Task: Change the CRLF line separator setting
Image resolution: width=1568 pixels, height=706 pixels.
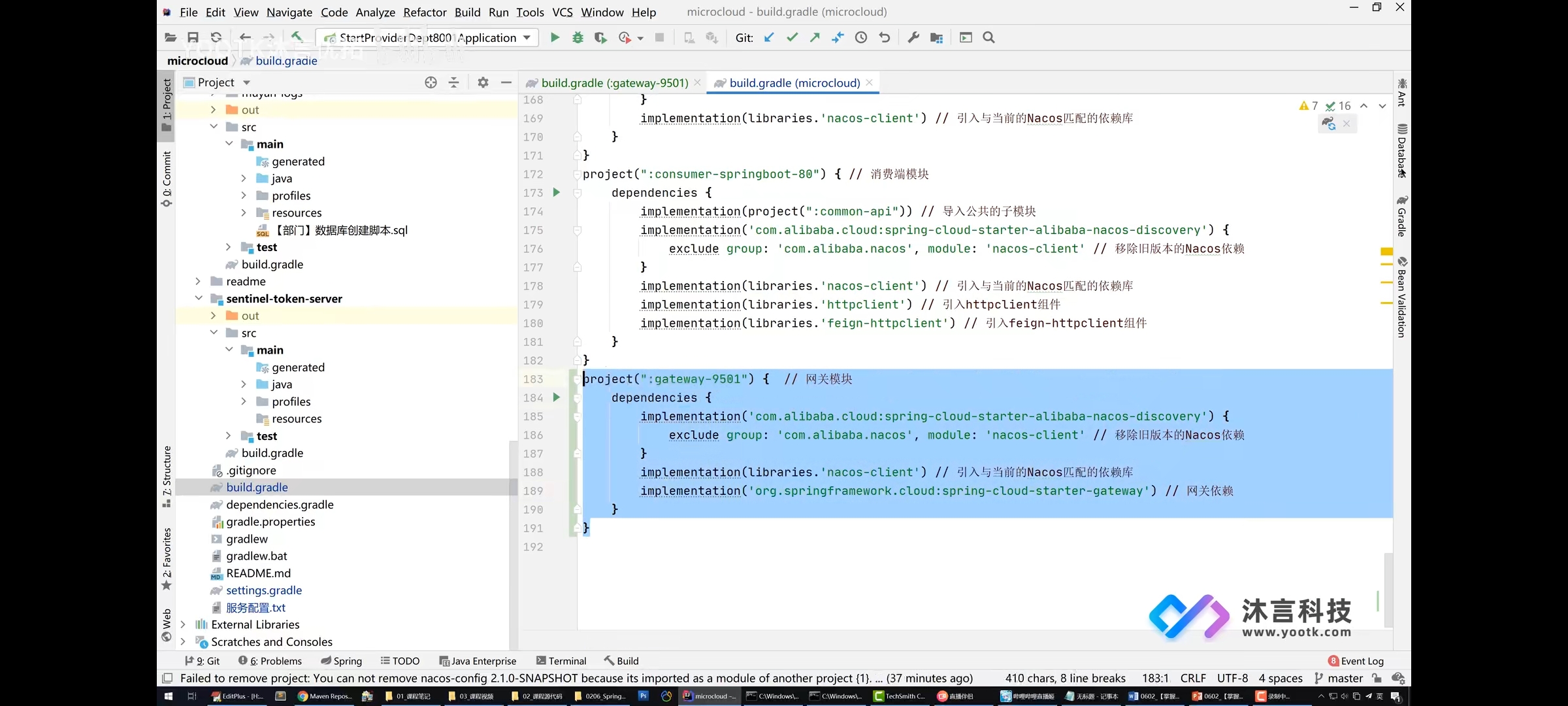Action: [1193, 678]
